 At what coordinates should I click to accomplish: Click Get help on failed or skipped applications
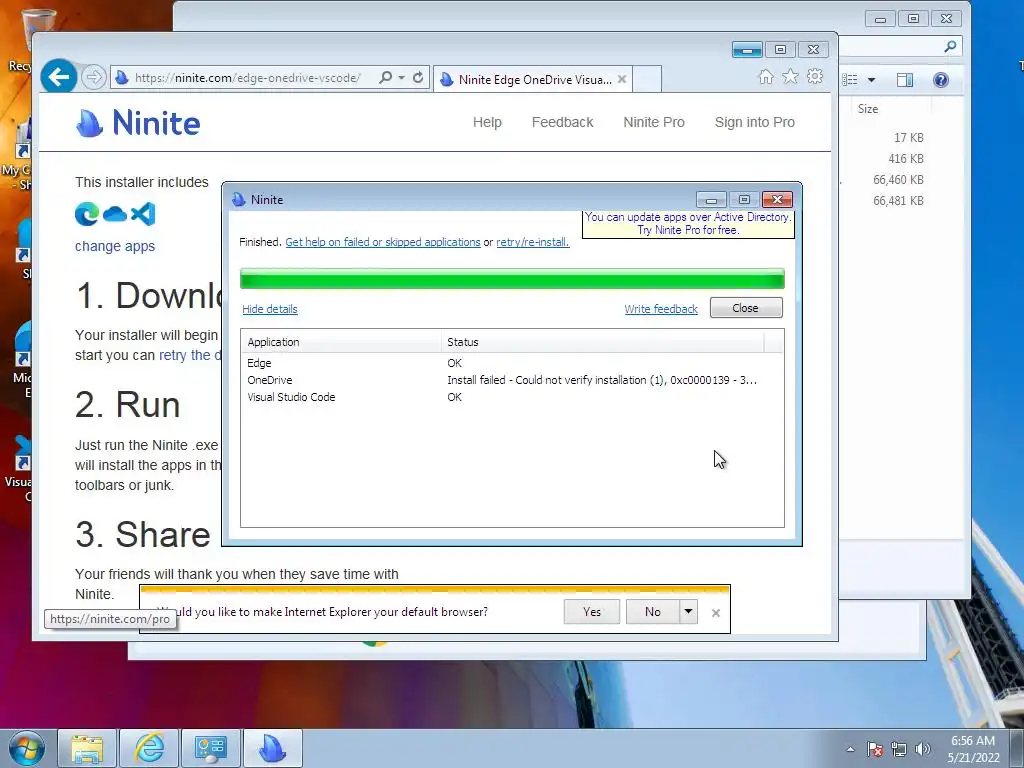click(383, 242)
